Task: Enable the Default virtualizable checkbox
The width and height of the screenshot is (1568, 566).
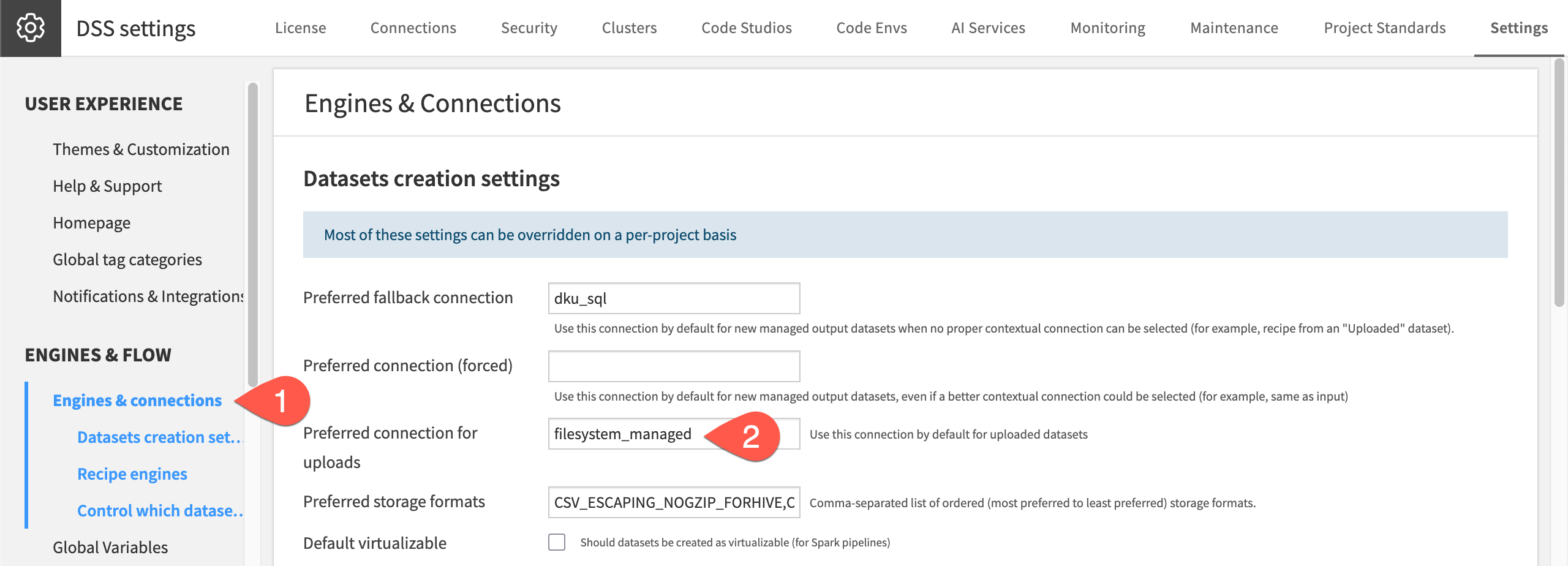Action: (x=557, y=542)
